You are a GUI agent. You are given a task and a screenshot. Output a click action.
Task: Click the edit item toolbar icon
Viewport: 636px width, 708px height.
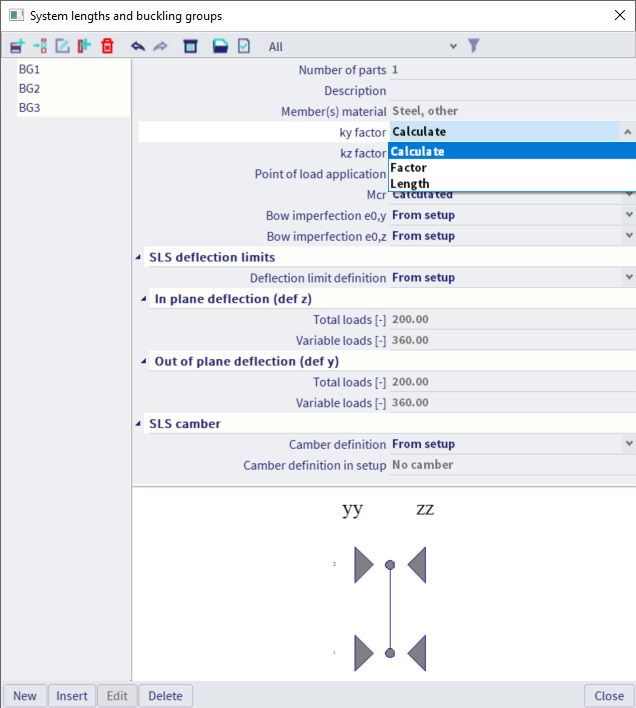click(62, 46)
